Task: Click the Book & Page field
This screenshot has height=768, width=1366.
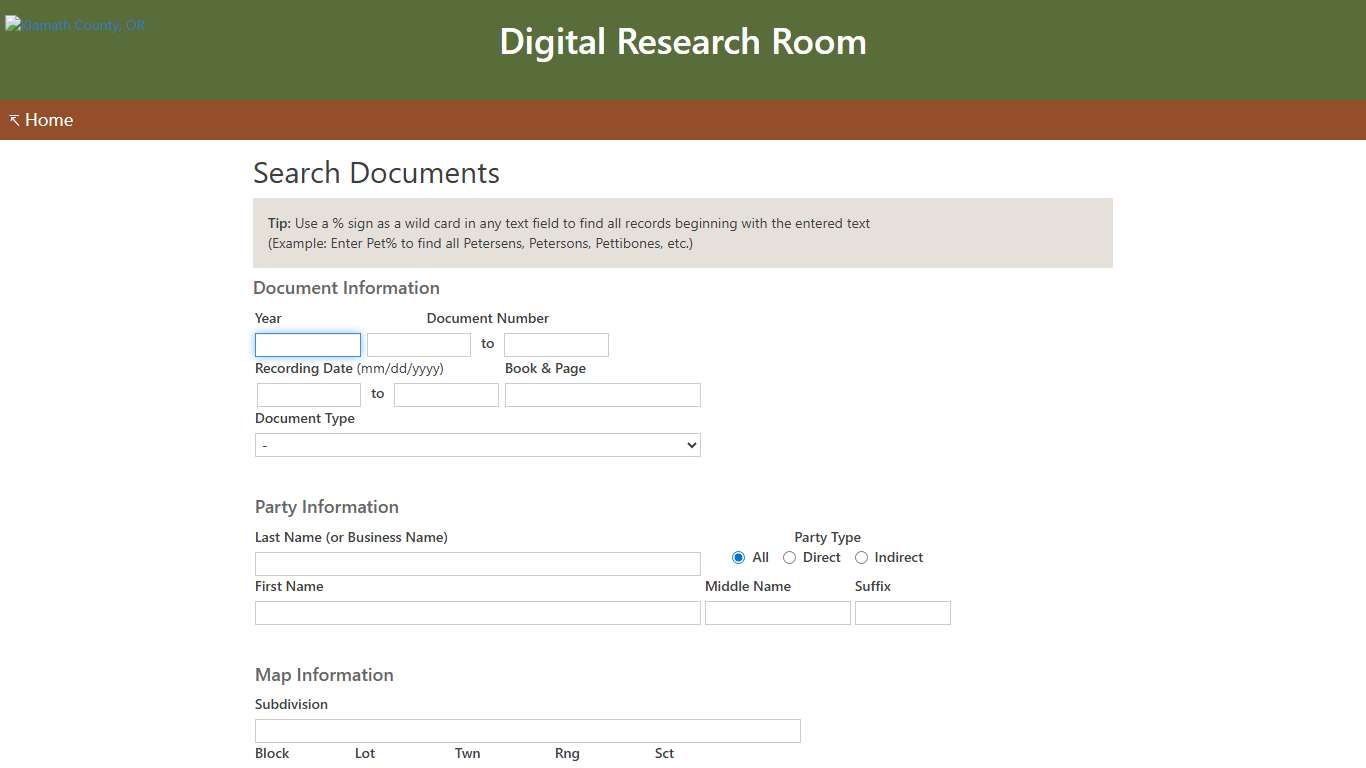Action: (602, 394)
